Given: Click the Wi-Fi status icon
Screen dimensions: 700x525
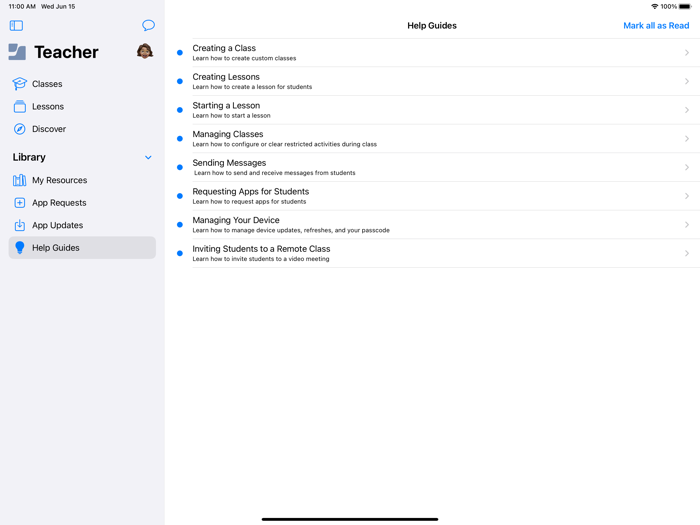Looking at the screenshot, I should pyautogui.click(x=654, y=6).
